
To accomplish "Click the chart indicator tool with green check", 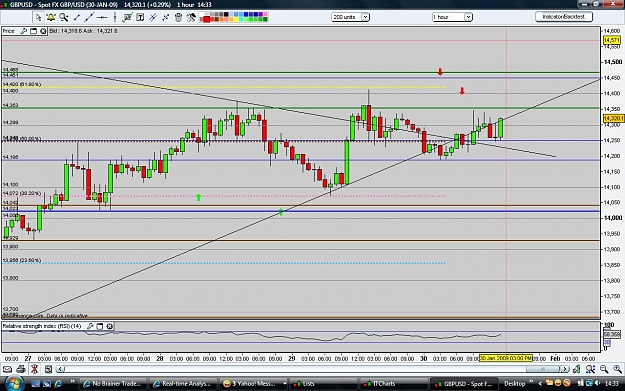I will [x=127, y=17].
